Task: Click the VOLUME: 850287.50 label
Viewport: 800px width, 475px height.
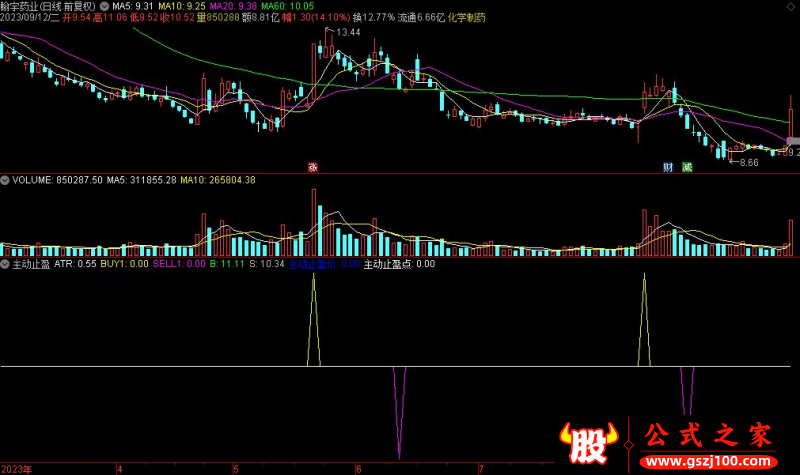Action: [x=57, y=180]
